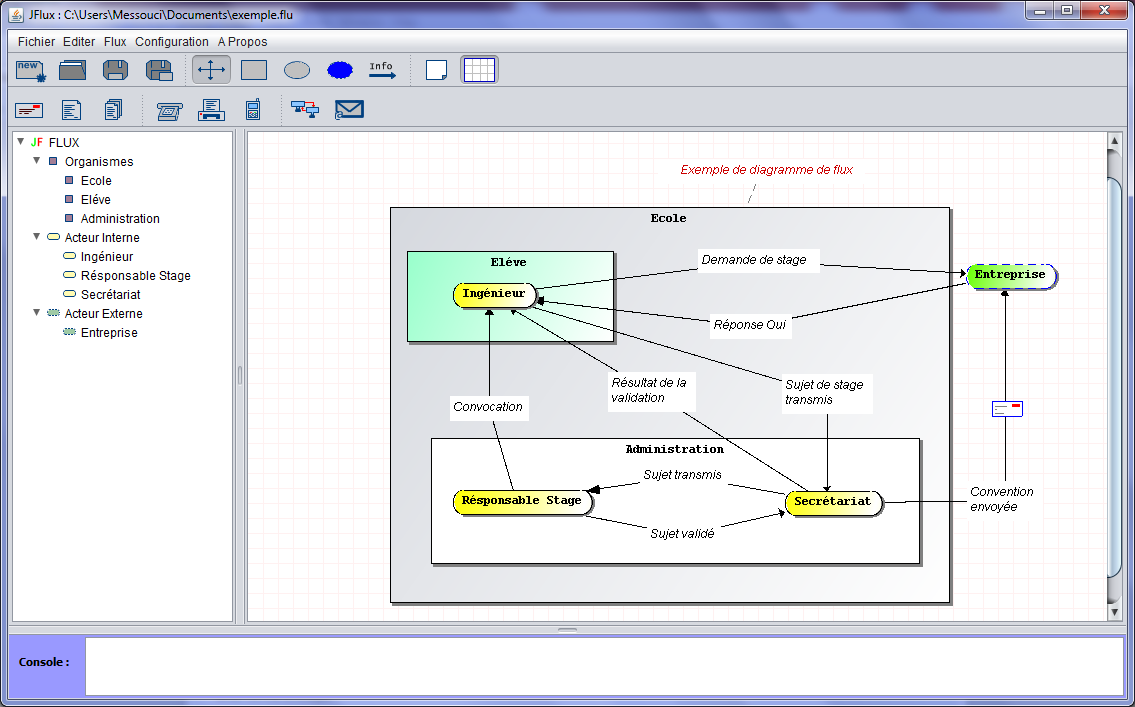
Task: Open the Configuration menu
Action: click(x=172, y=42)
